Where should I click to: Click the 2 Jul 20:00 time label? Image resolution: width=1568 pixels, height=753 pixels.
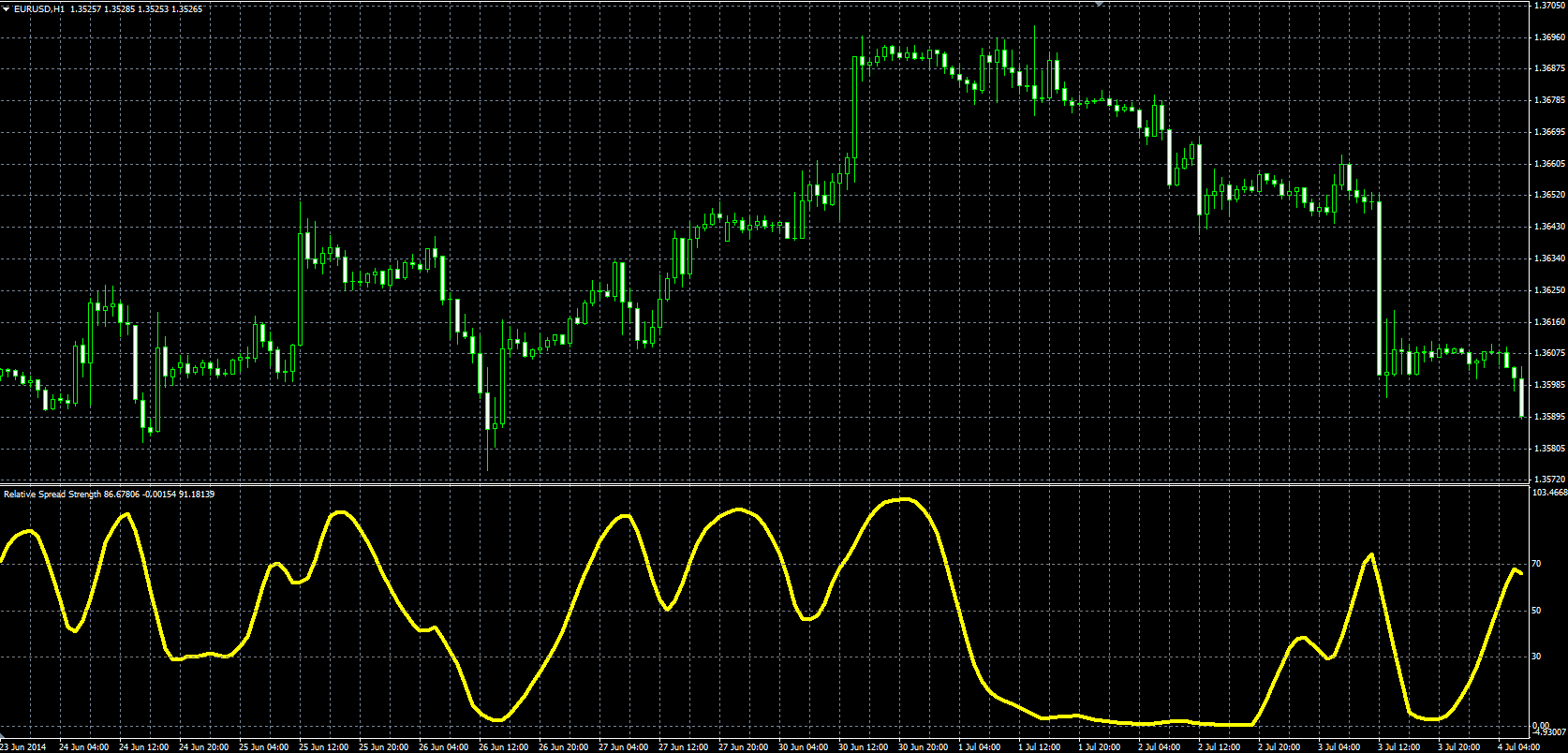1281,747
